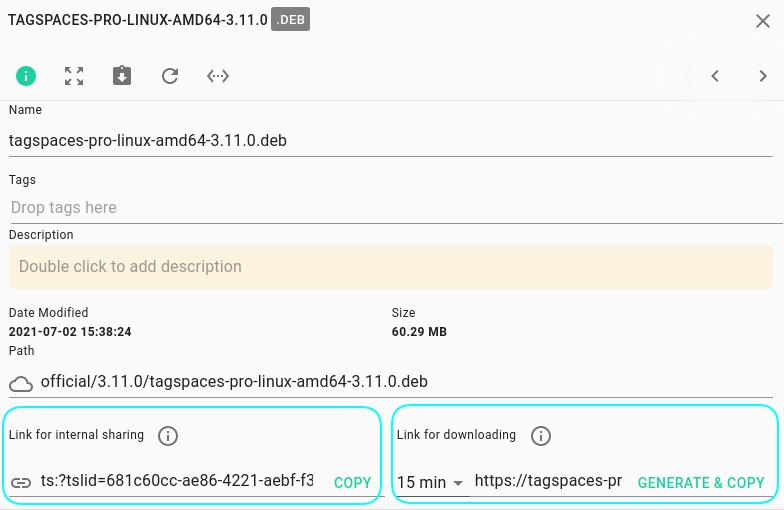Click the Drop tags here field
784x510 pixels.
pyautogui.click(x=396, y=208)
